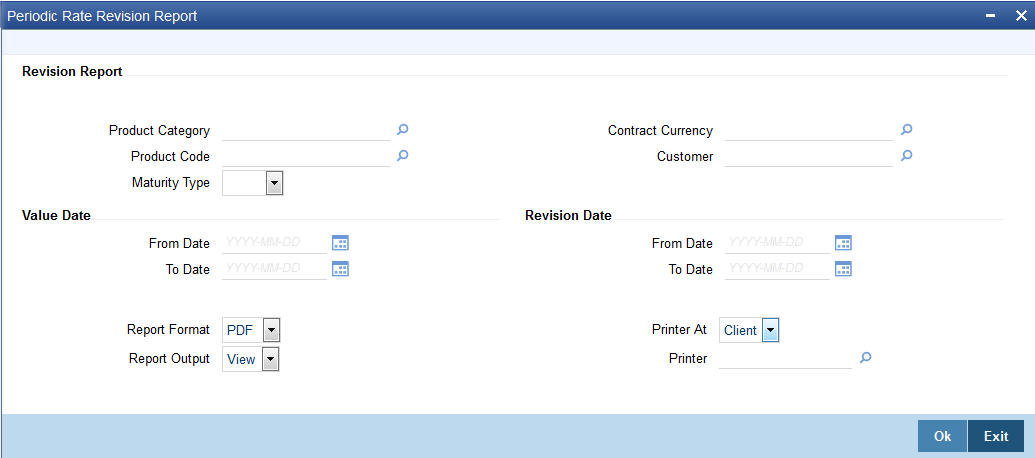Viewport: 1035px width, 458px height.
Task: Focus the Printer input field
Action: coord(785,359)
